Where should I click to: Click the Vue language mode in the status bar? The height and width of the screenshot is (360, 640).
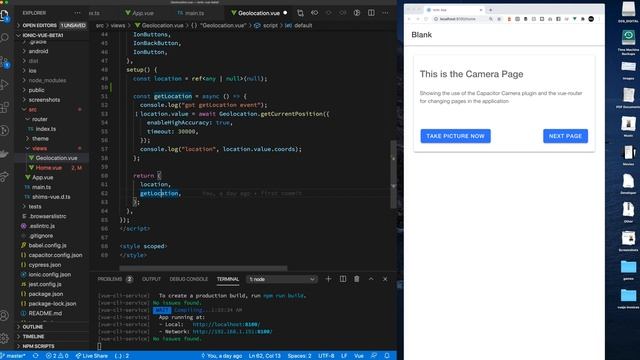(x=359, y=356)
